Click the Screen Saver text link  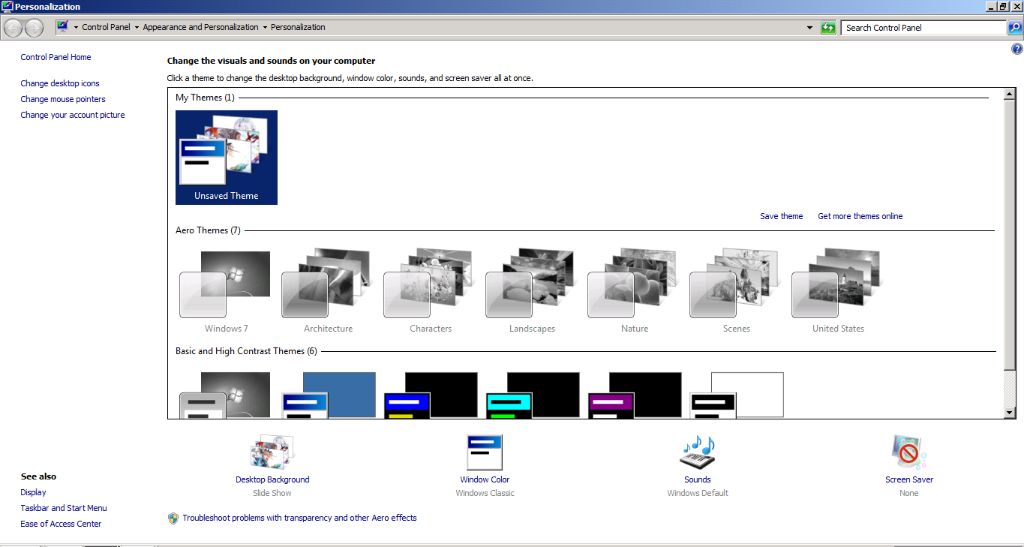909,480
